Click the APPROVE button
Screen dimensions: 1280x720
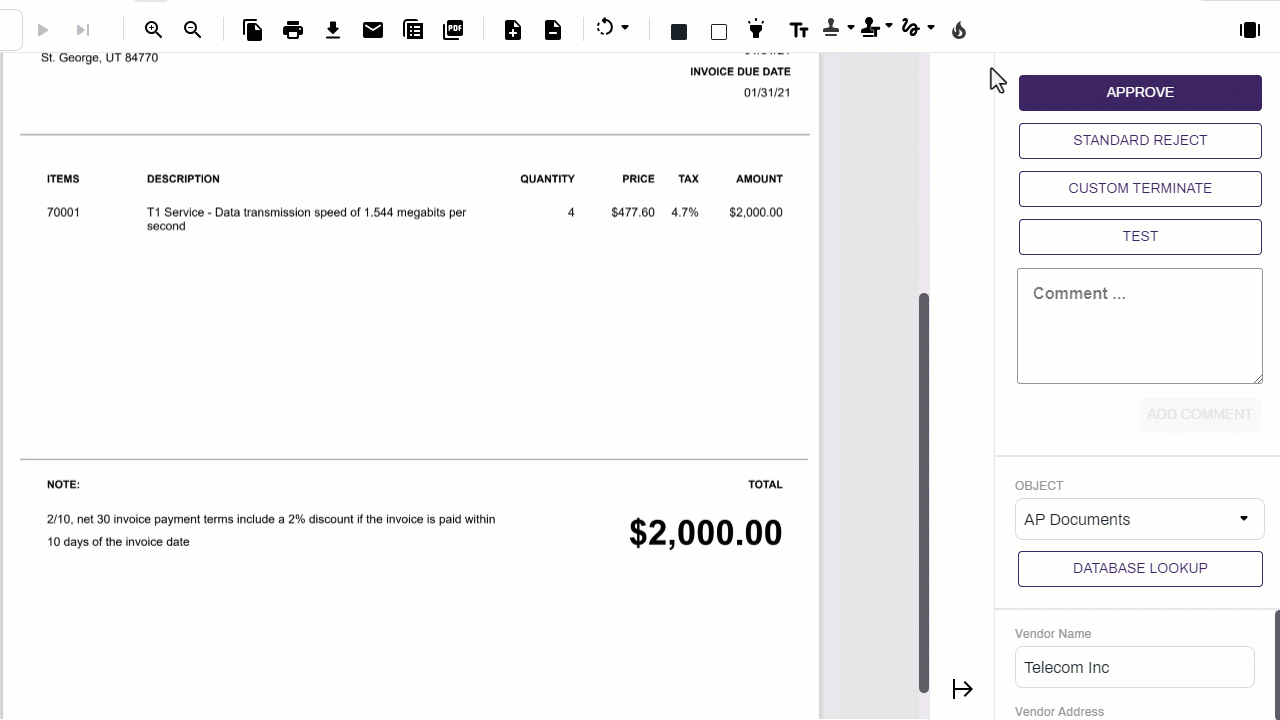click(x=1140, y=92)
